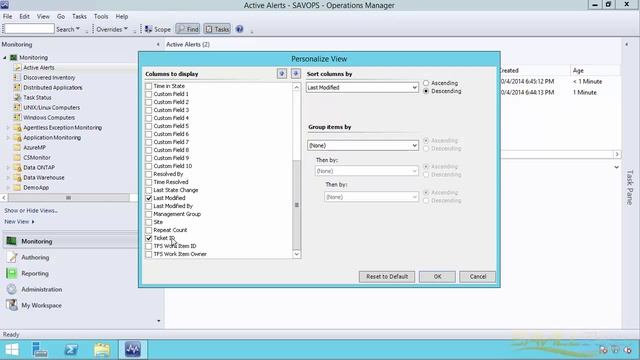
Task: Switch to the Administration workspace icon
Action: pos(11,289)
